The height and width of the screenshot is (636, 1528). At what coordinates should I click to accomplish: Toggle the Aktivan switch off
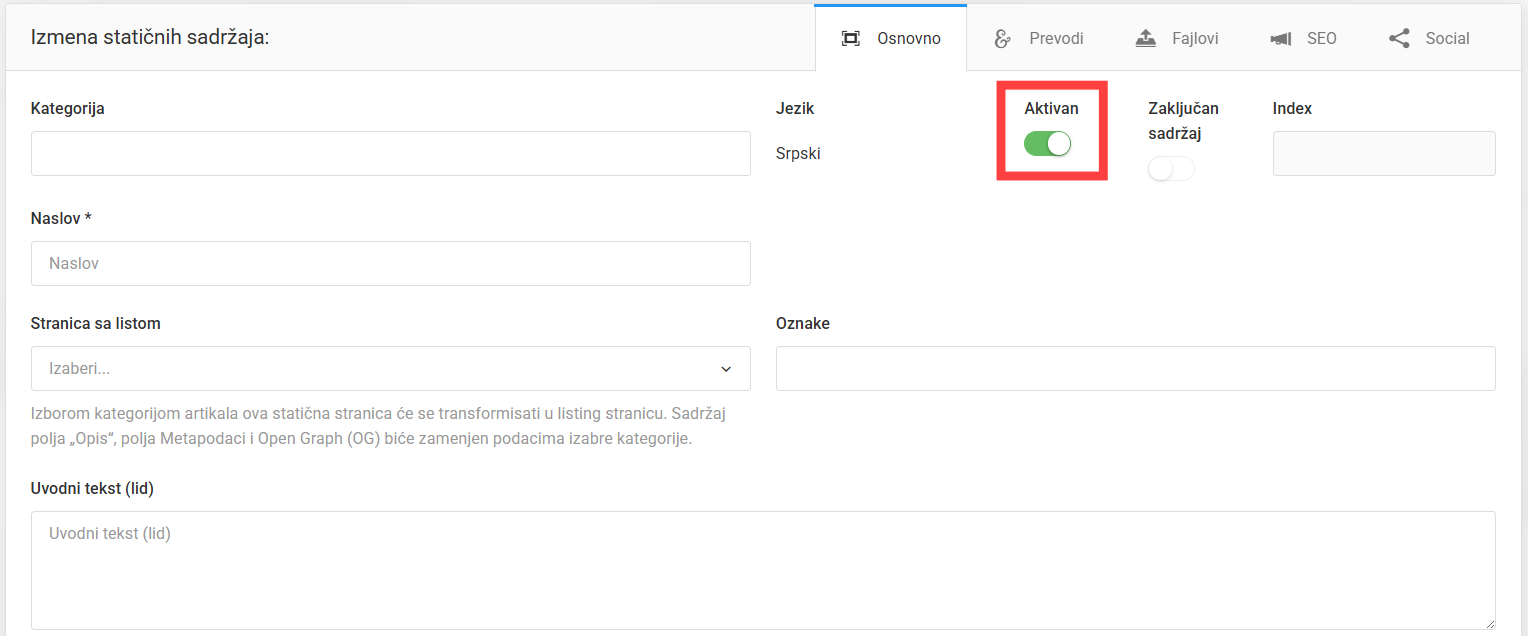pos(1047,144)
